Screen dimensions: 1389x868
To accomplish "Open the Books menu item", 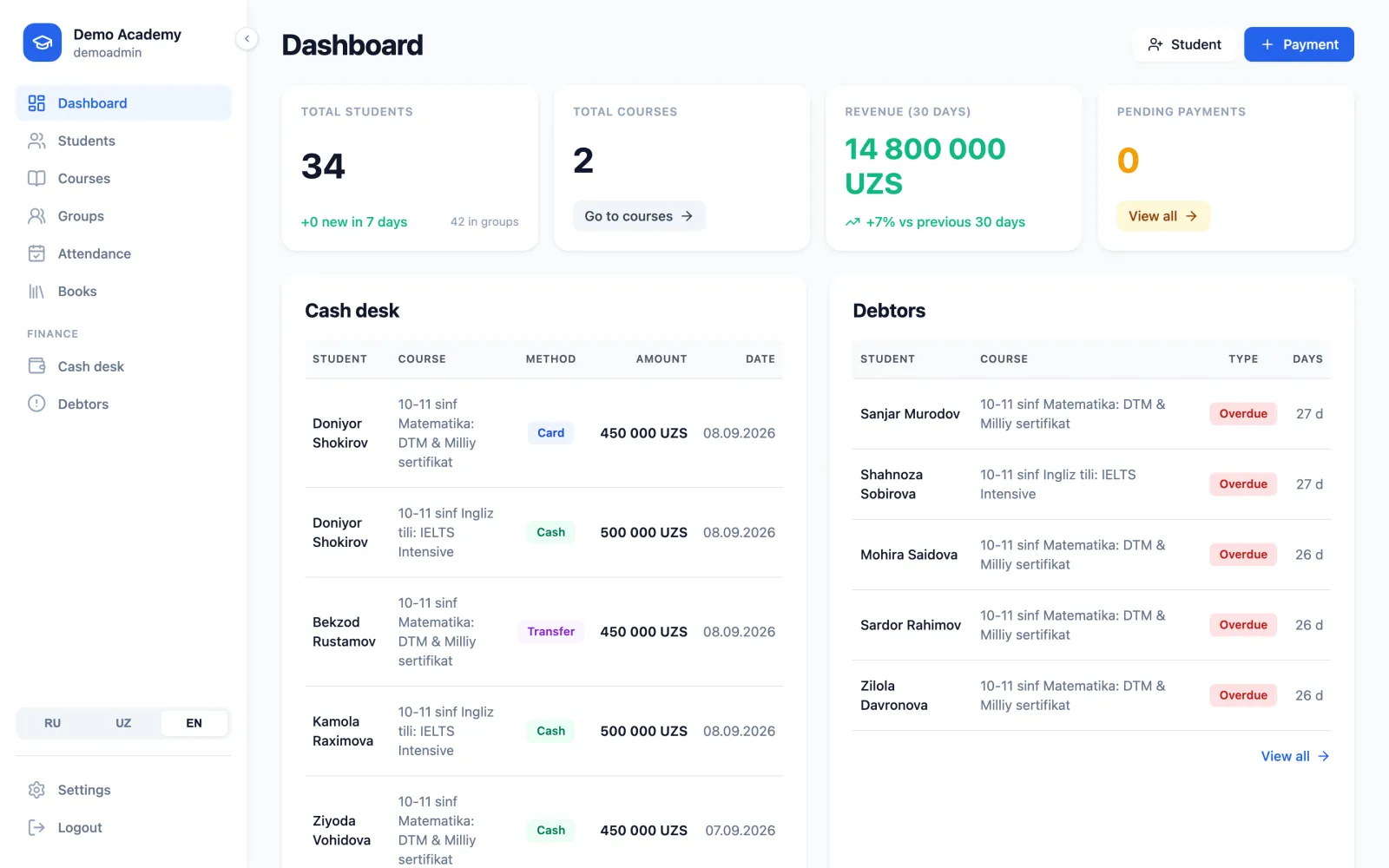I will (x=123, y=291).
